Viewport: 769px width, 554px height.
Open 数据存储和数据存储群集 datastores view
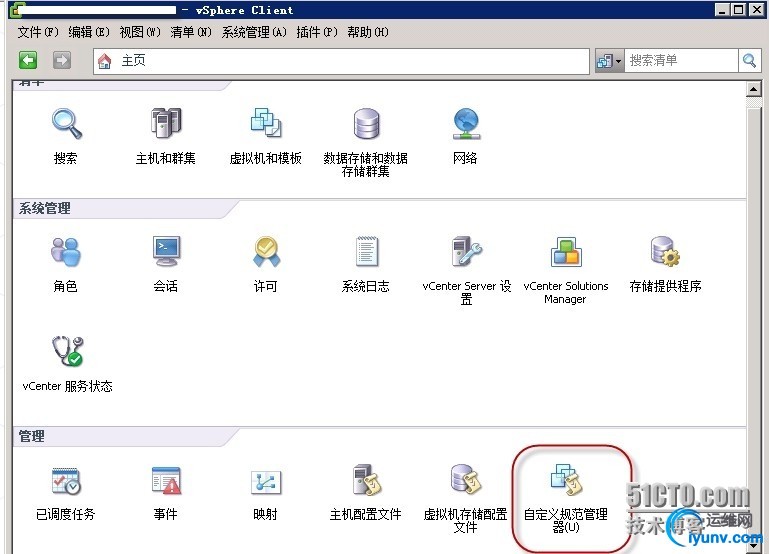pos(366,124)
